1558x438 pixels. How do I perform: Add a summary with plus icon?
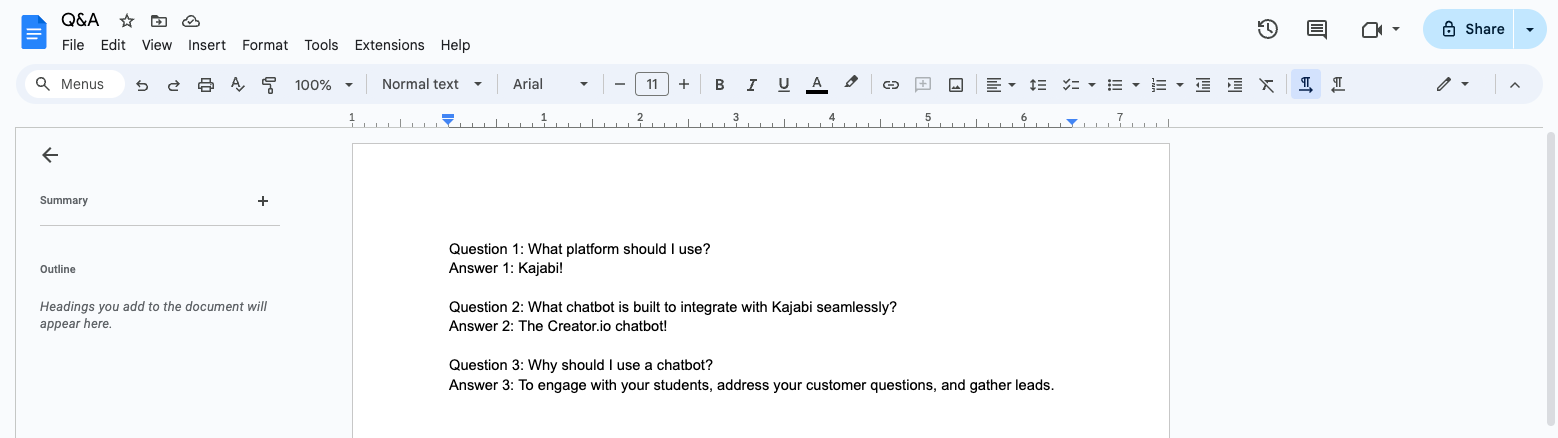pos(263,201)
